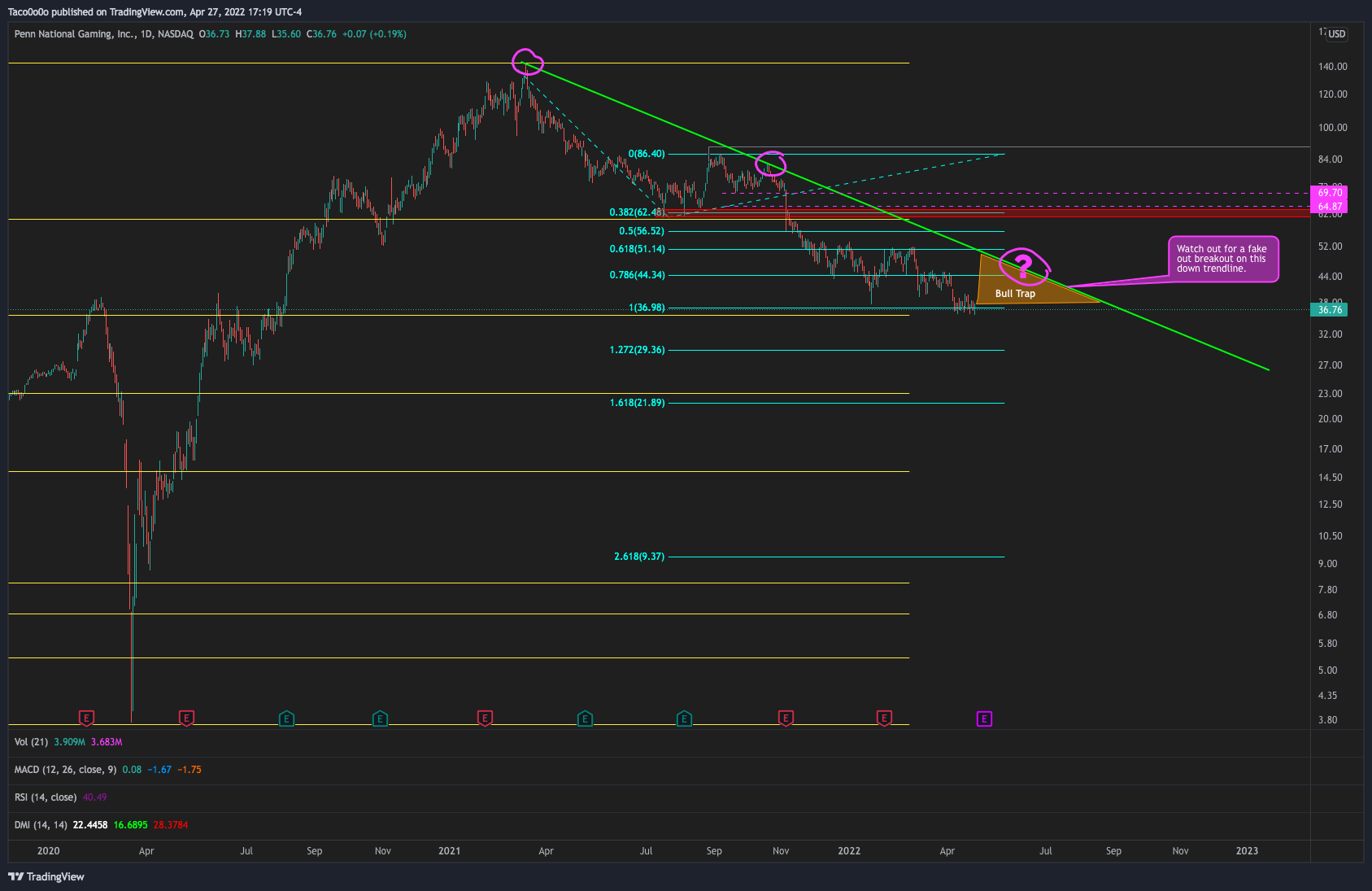Image resolution: width=1372 pixels, height=891 pixels.
Task: Click the 2020 label on the time axis
Action: click(x=49, y=851)
